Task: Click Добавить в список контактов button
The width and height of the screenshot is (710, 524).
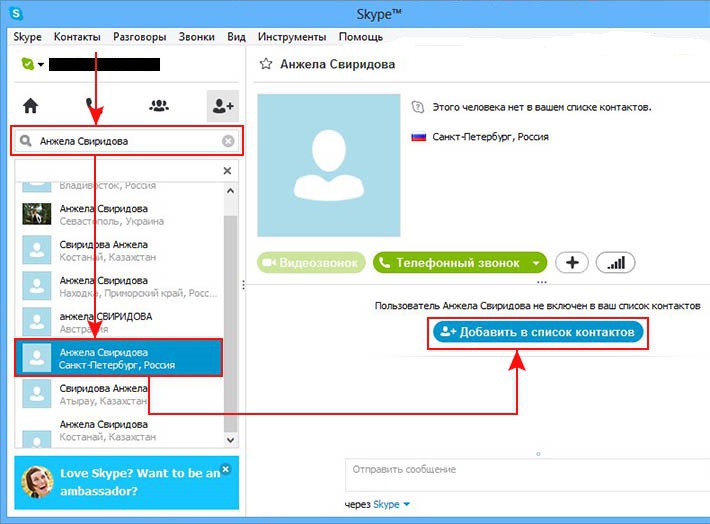Action: pos(538,332)
